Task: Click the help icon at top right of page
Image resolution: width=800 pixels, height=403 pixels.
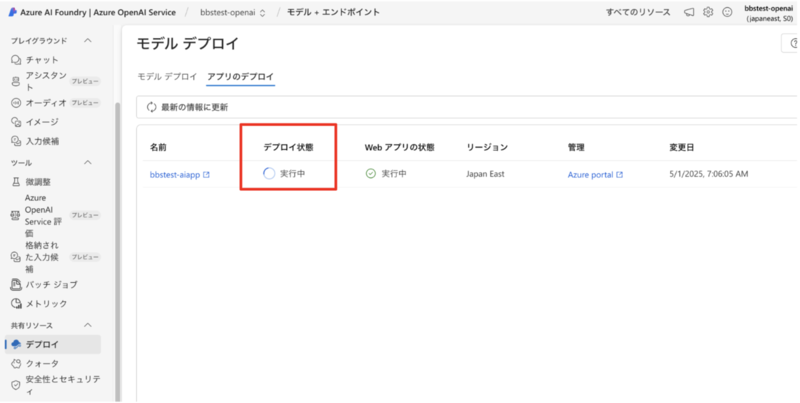Action: (x=794, y=44)
